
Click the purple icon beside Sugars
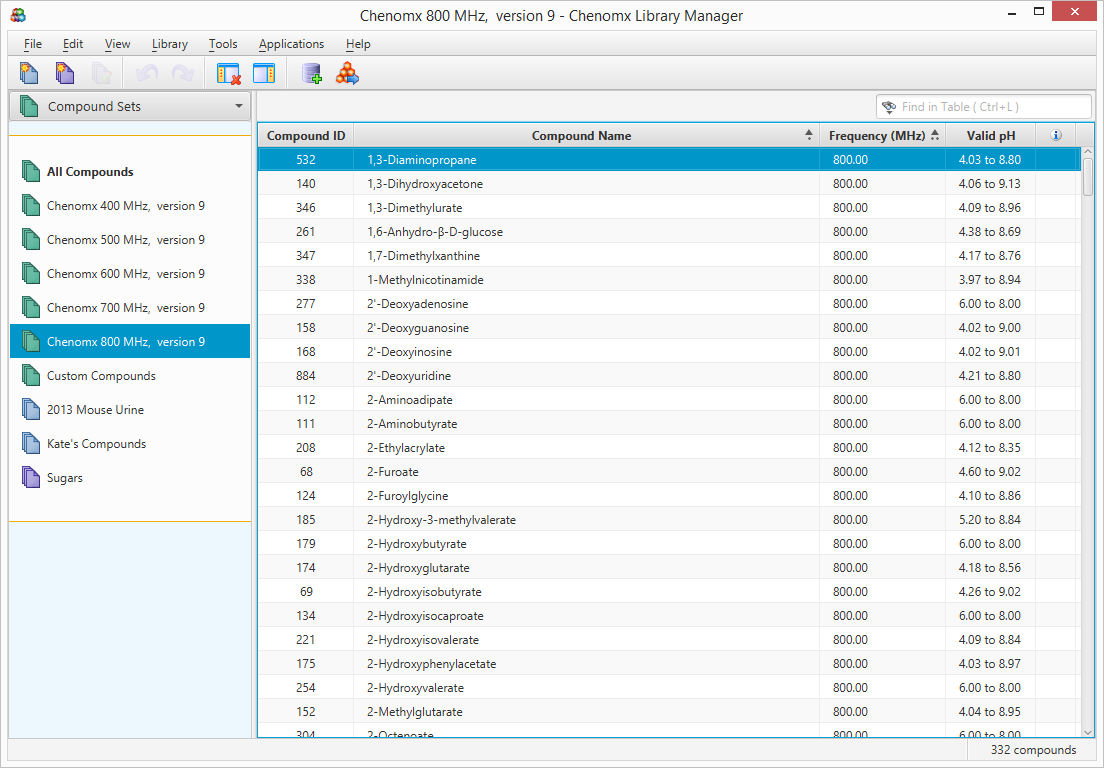(x=30, y=477)
